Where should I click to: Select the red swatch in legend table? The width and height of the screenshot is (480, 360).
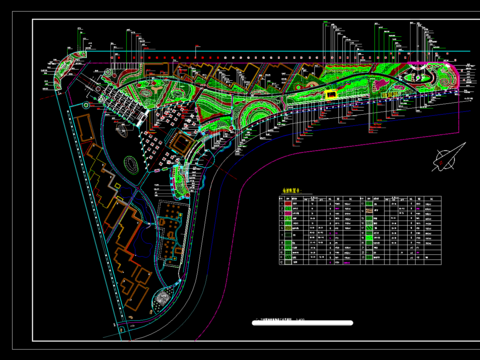pos(288,203)
